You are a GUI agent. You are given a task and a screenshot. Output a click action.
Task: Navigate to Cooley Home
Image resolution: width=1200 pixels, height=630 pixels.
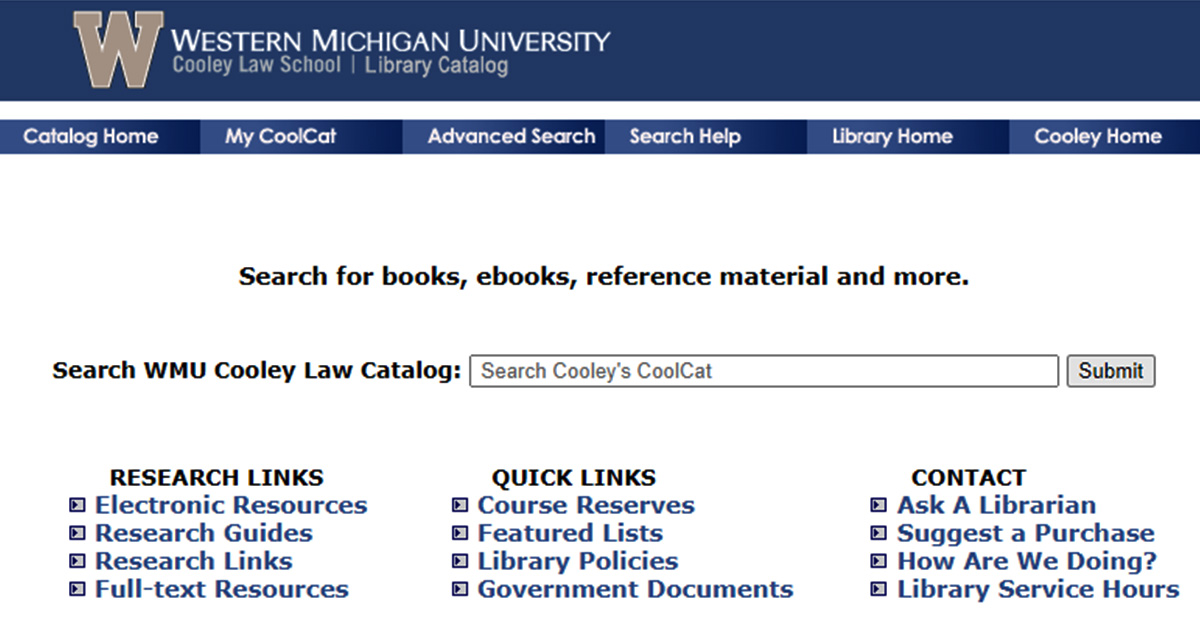coord(1098,137)
